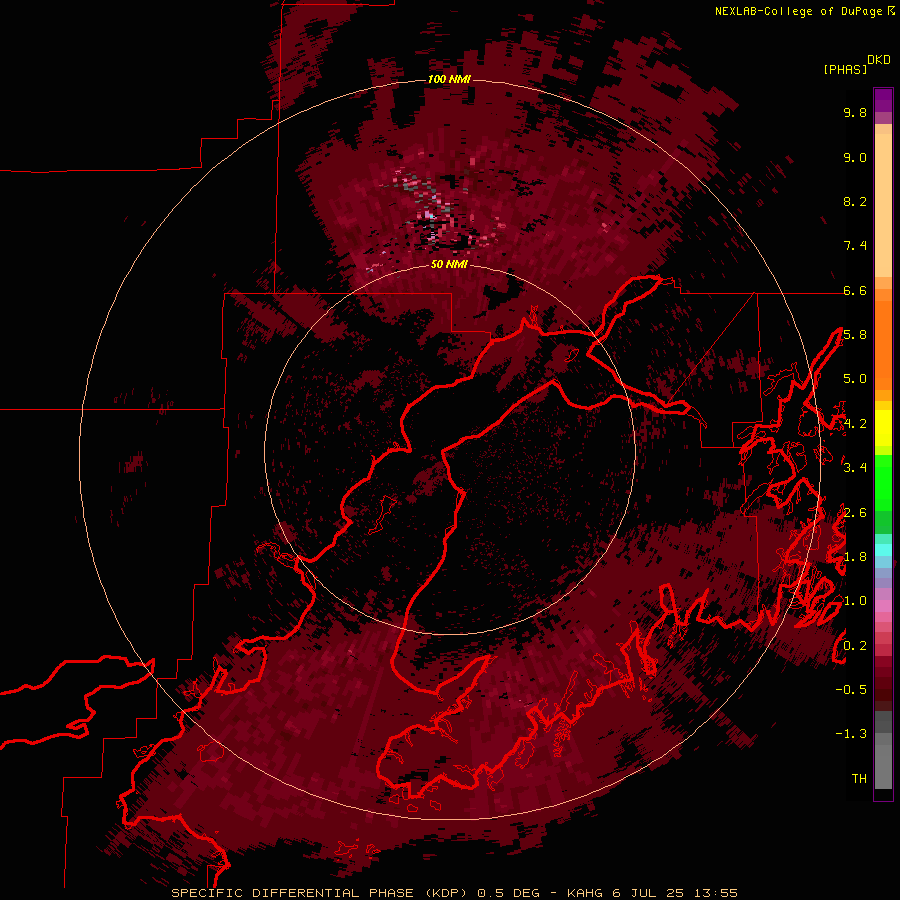Select the 4.2 value on color scale
This screenshot has height=900, width=900.
pyautogui.click(x=855, y=424)
